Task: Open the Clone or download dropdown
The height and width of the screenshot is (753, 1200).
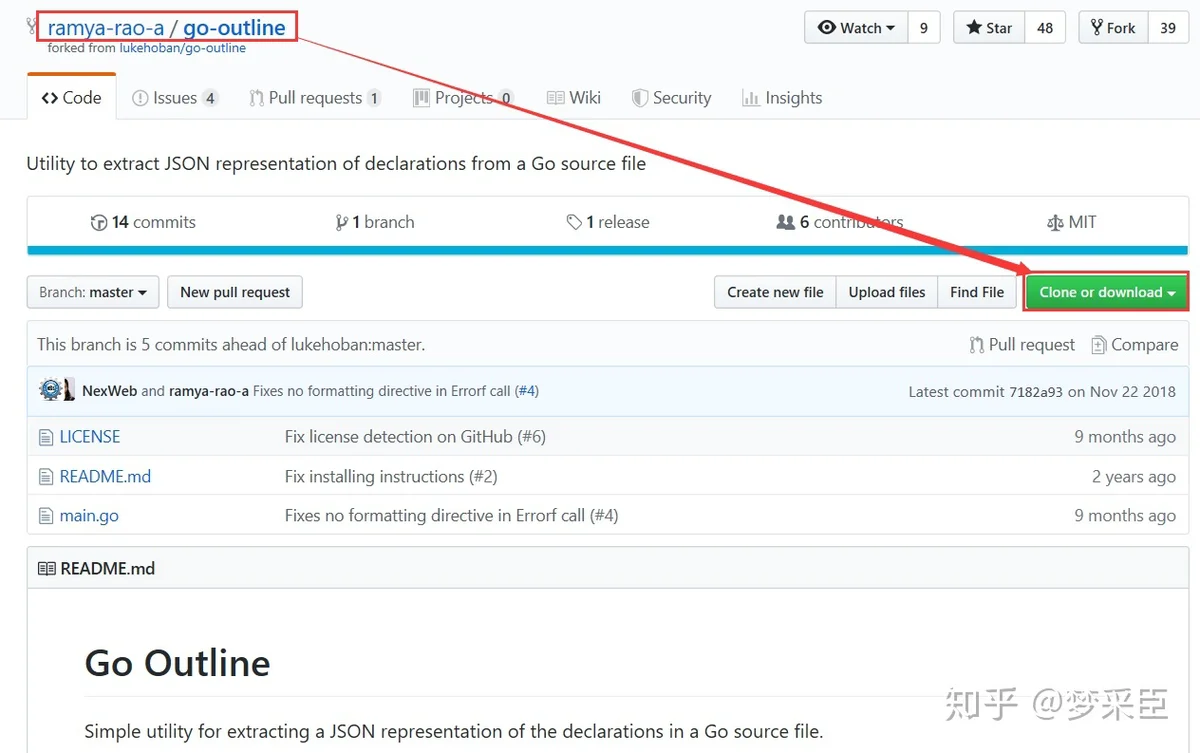Action: (1107, 292)
